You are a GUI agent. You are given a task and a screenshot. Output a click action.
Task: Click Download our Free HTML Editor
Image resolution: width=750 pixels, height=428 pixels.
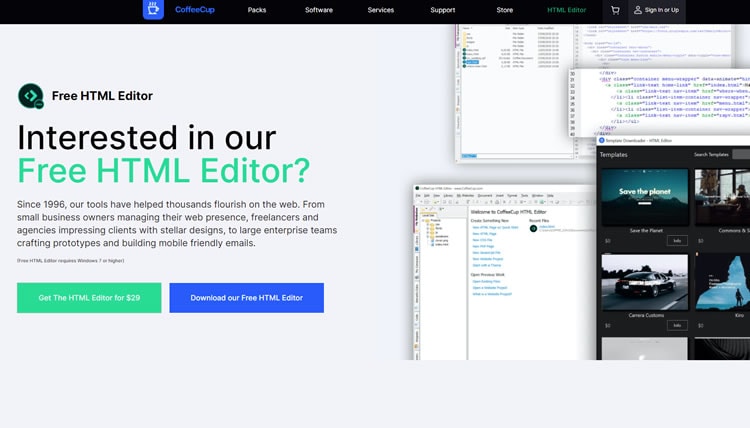(x=246, y=298)
